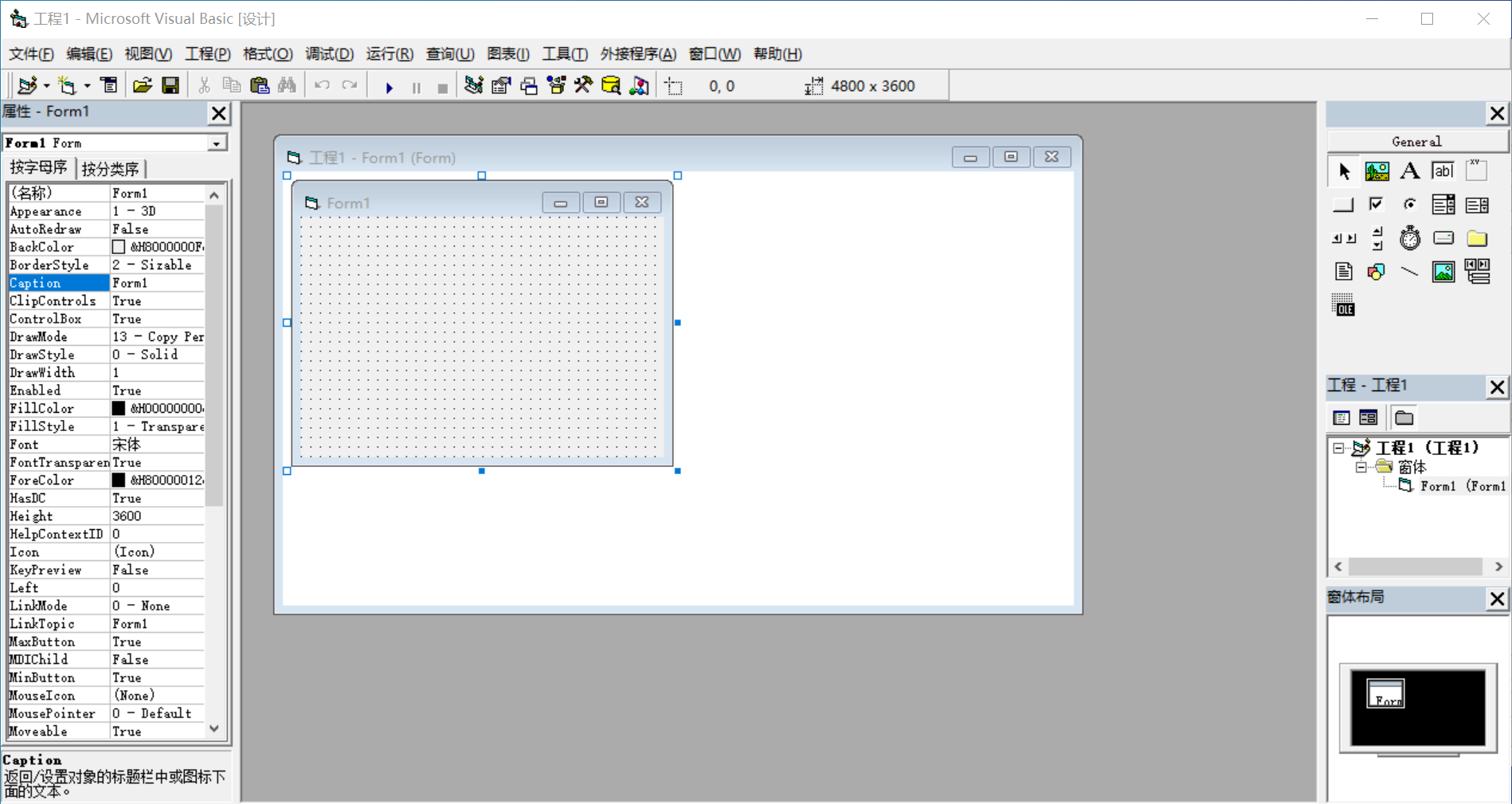Viewport: 1512px width, 804px height.
Task: Open the Add Project dropdown arrow
Action: 46,86
